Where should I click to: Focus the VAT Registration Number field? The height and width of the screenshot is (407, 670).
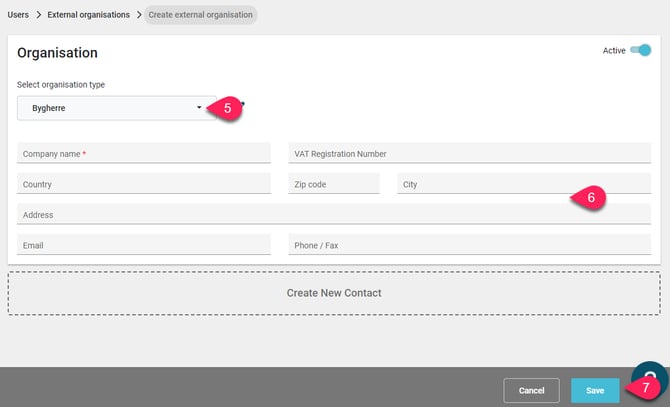coord(469,154)
